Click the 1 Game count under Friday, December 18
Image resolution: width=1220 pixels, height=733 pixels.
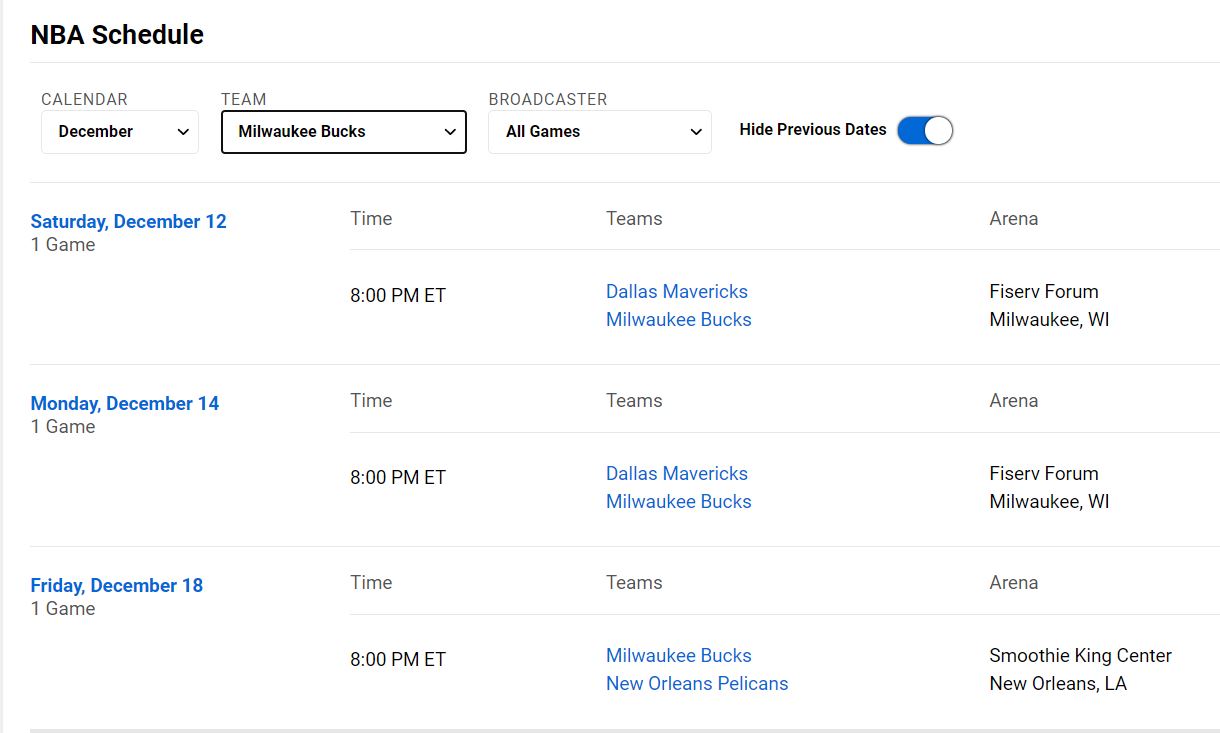point(63,609)
